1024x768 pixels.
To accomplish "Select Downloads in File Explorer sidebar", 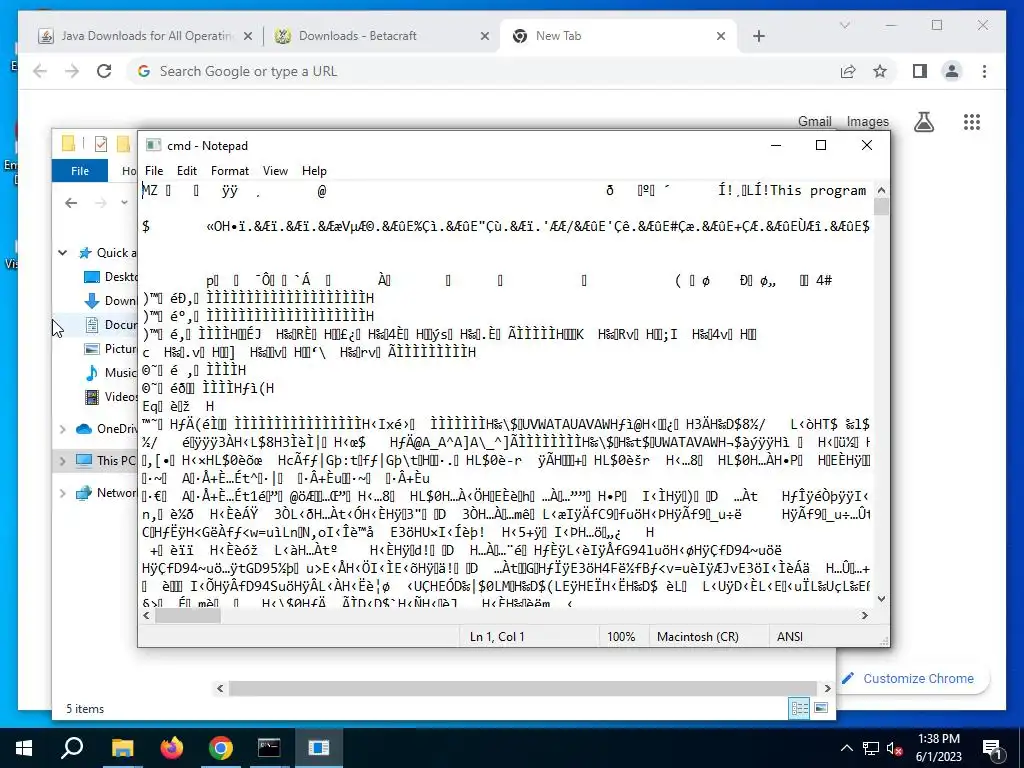I will [x=112, y=300].
